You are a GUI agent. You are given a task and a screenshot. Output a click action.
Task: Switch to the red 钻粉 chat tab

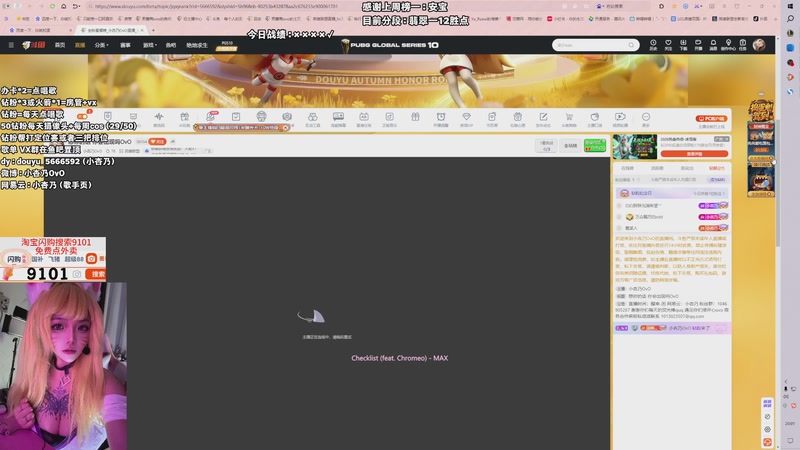pos(716,168)
